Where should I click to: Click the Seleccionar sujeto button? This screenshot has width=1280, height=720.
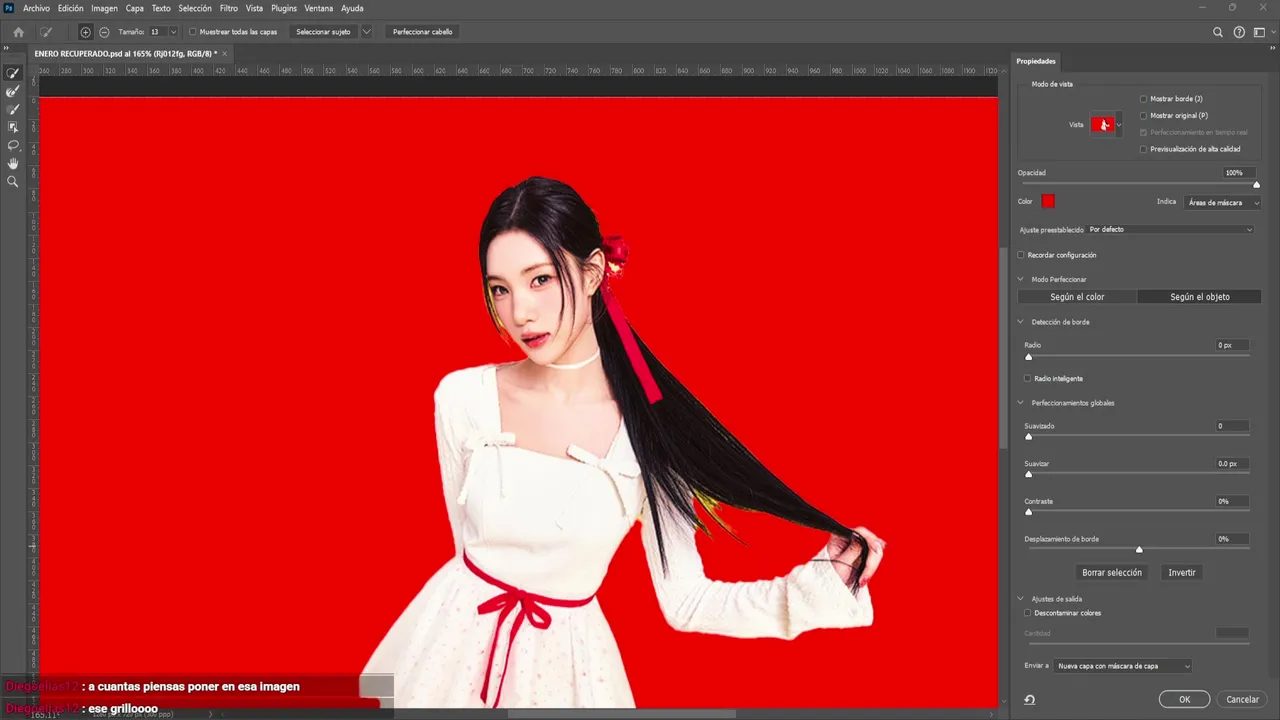tap(323, 32)
